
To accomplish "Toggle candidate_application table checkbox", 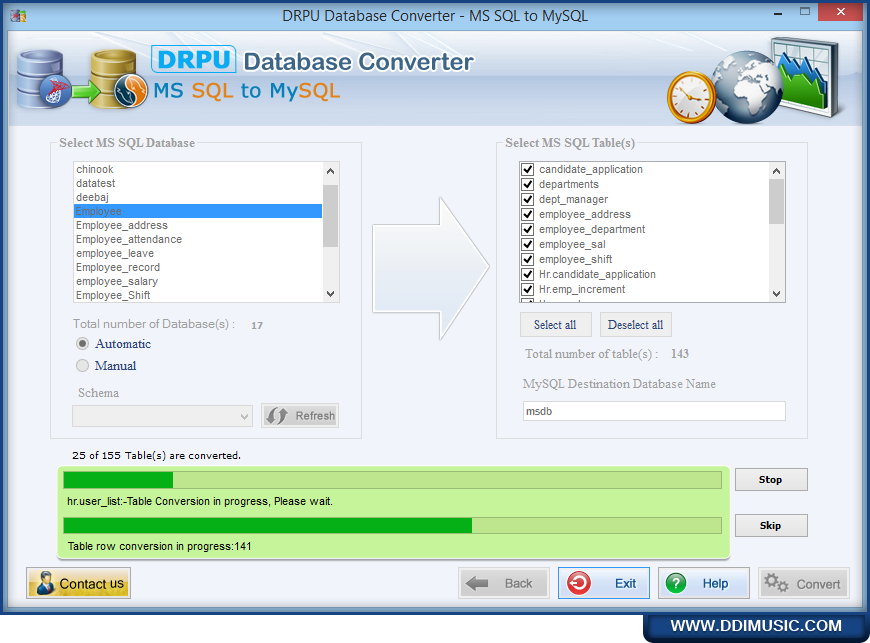I will tap(528, 169).
